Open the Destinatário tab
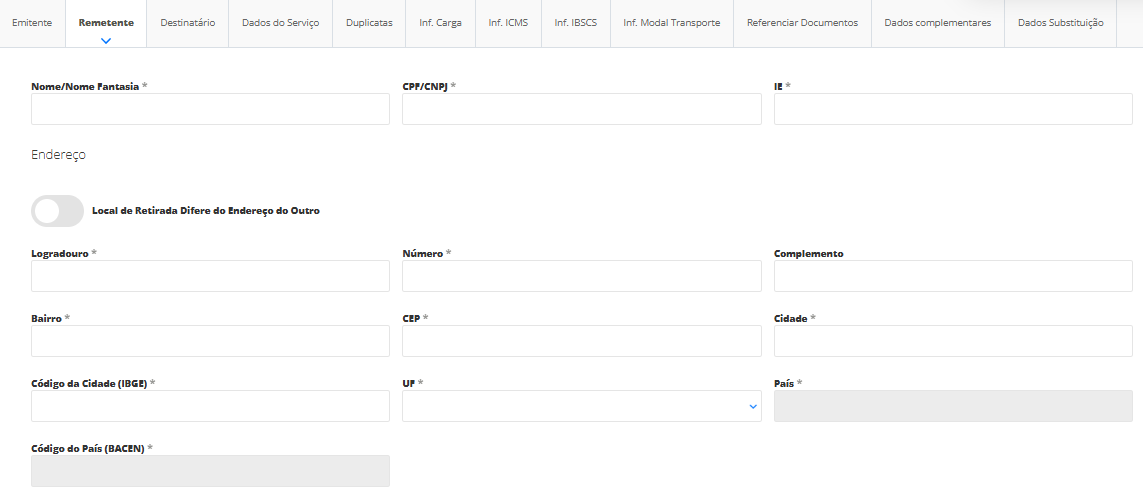This screenshot has height=493, width=1143. 188,23
